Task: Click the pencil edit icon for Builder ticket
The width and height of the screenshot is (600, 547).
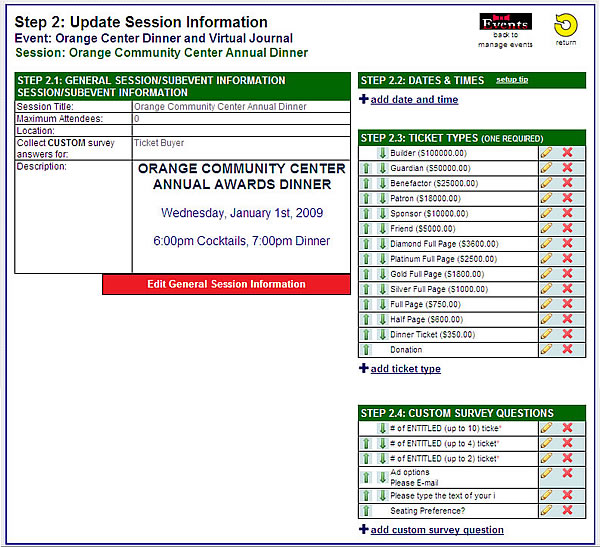Action: 546,153
